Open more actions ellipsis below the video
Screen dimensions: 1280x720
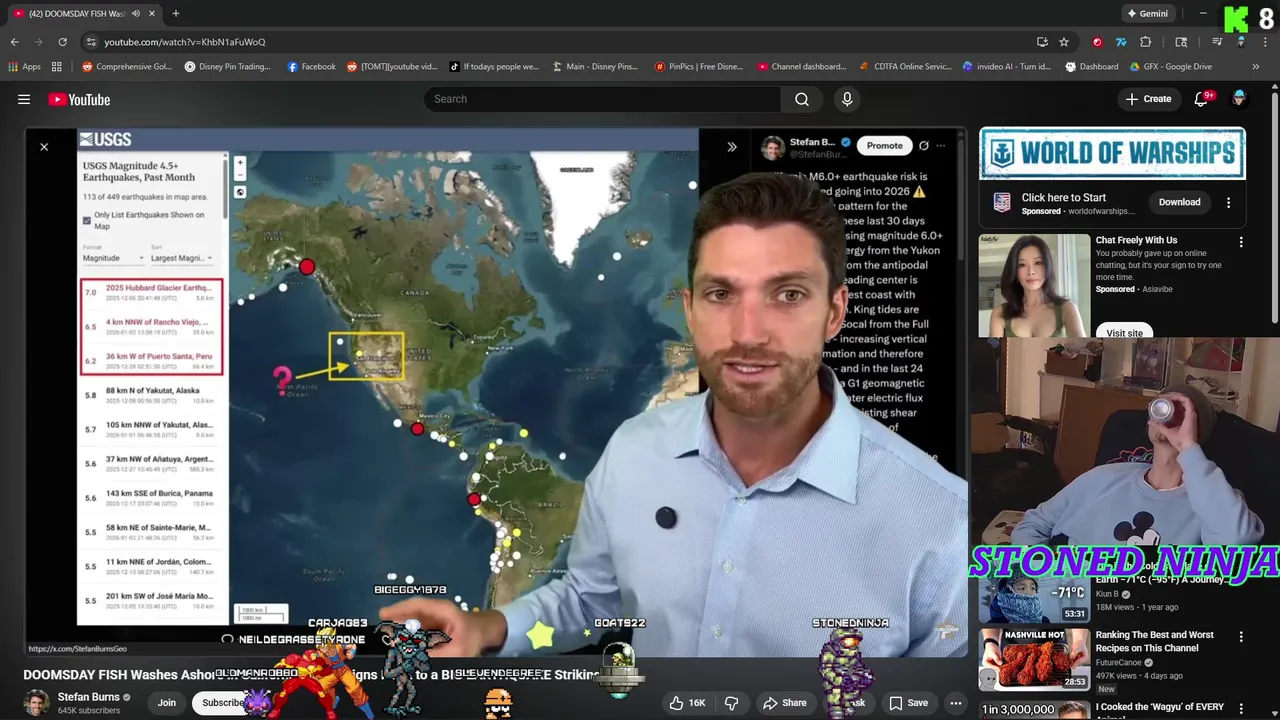pyautogui.click(x=956, y=703)
